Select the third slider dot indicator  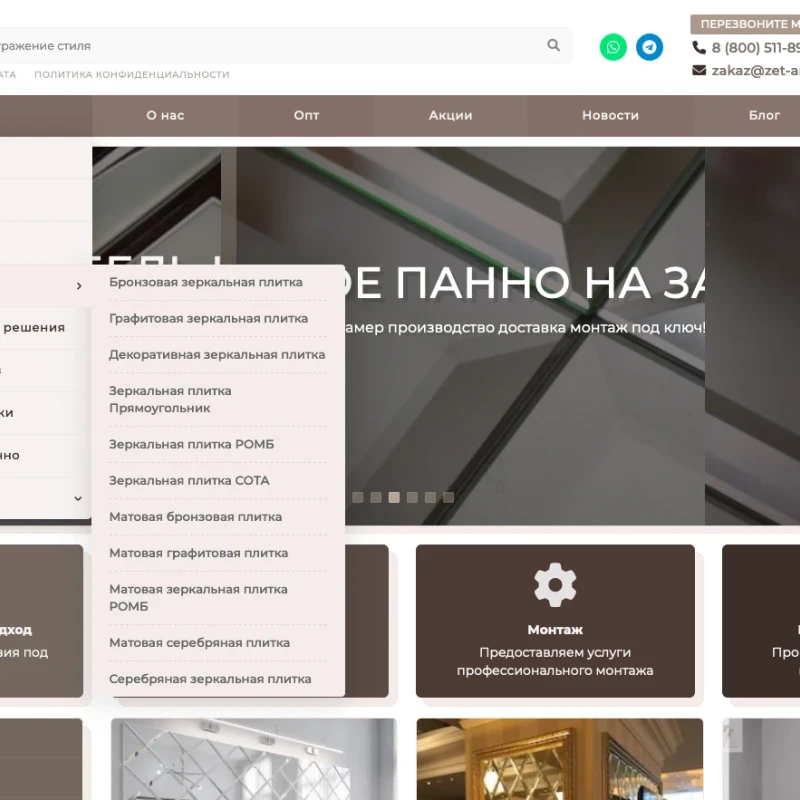click(x=394, y=497)
